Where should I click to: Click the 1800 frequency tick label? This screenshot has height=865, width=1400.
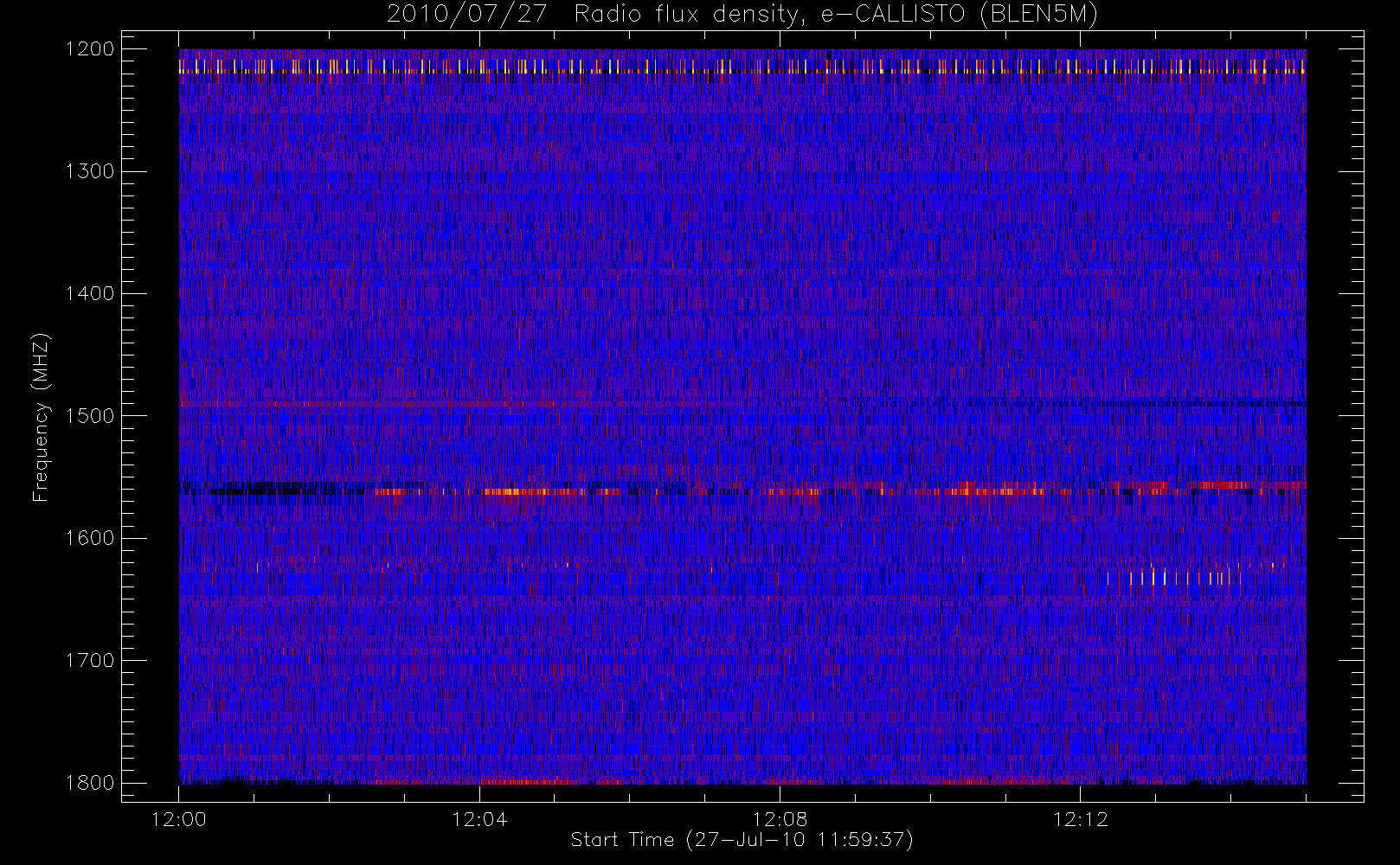coord(90,783)
